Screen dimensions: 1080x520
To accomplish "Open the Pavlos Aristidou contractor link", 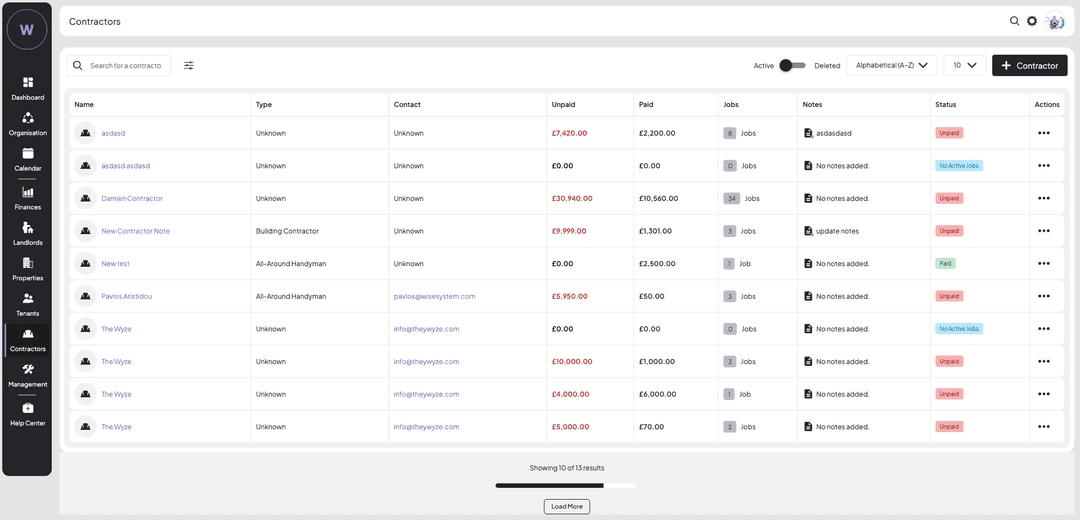I will (x=127, y=296).
